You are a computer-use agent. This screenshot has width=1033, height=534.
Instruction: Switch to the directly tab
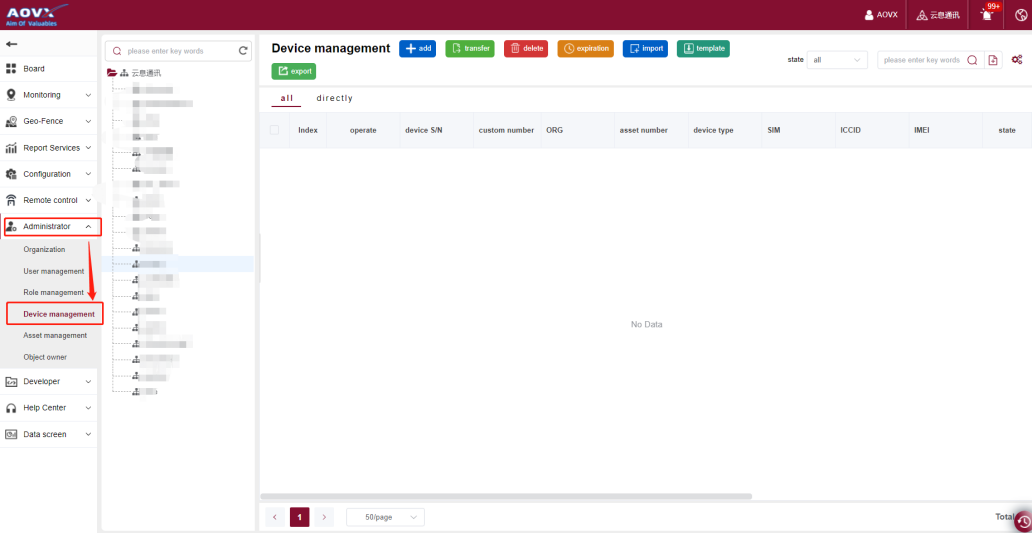[334, 98]
